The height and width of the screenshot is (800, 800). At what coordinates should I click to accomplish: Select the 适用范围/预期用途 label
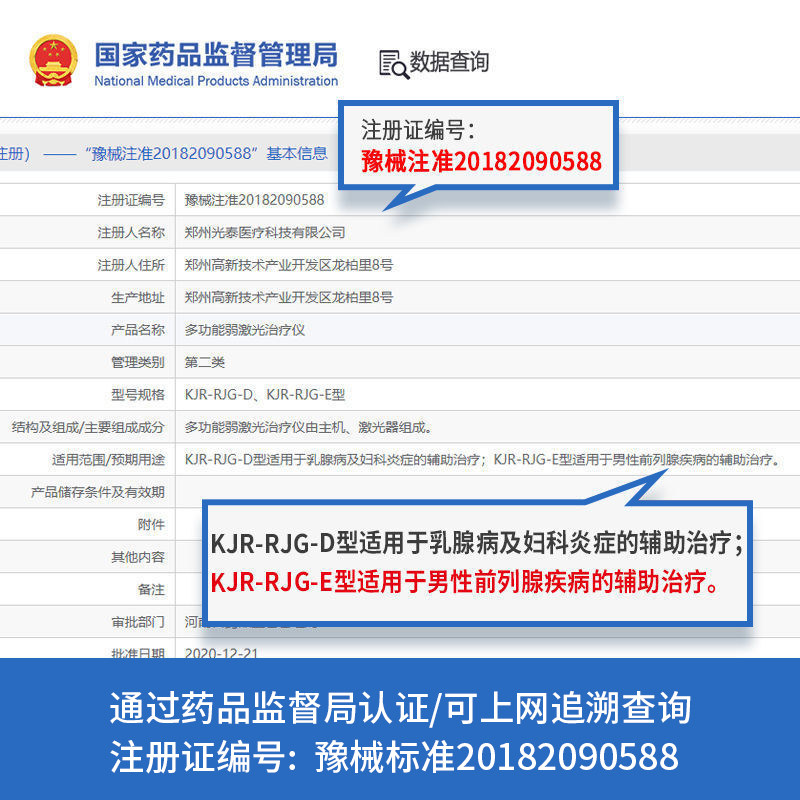[108, 460]
